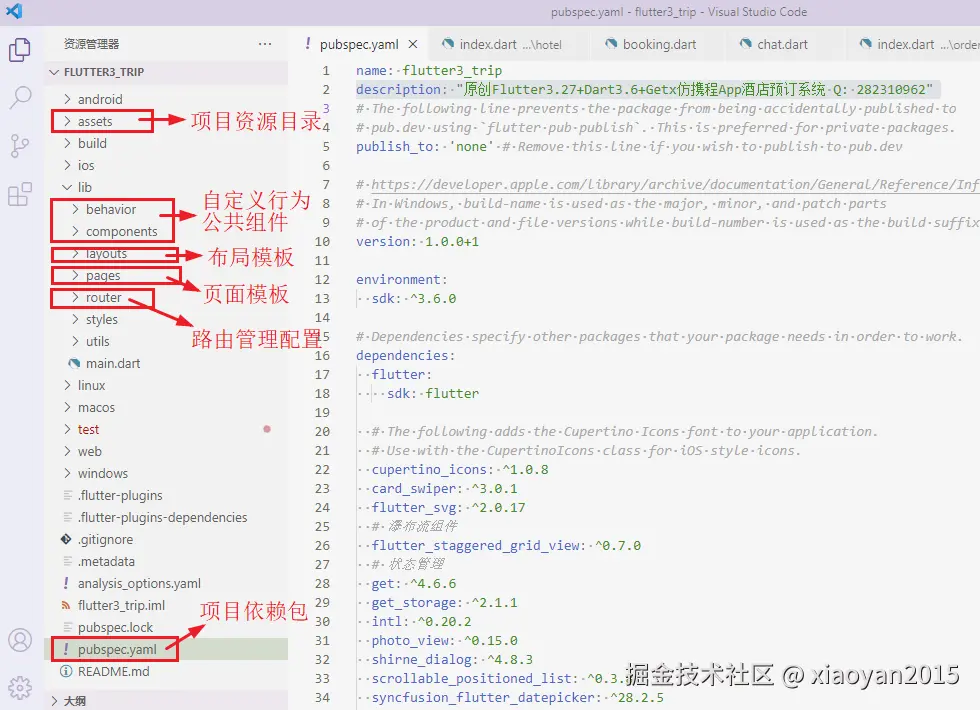The height and width of the screenshot is (710, 980).
Task: Click the Dart icon on booking.dart tab
Action: click(x=611, y=44)
